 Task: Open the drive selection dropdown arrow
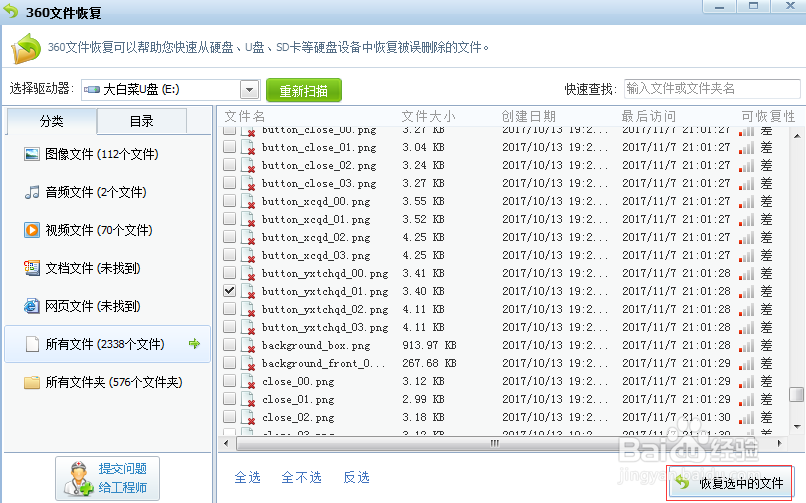pos(250,90)
